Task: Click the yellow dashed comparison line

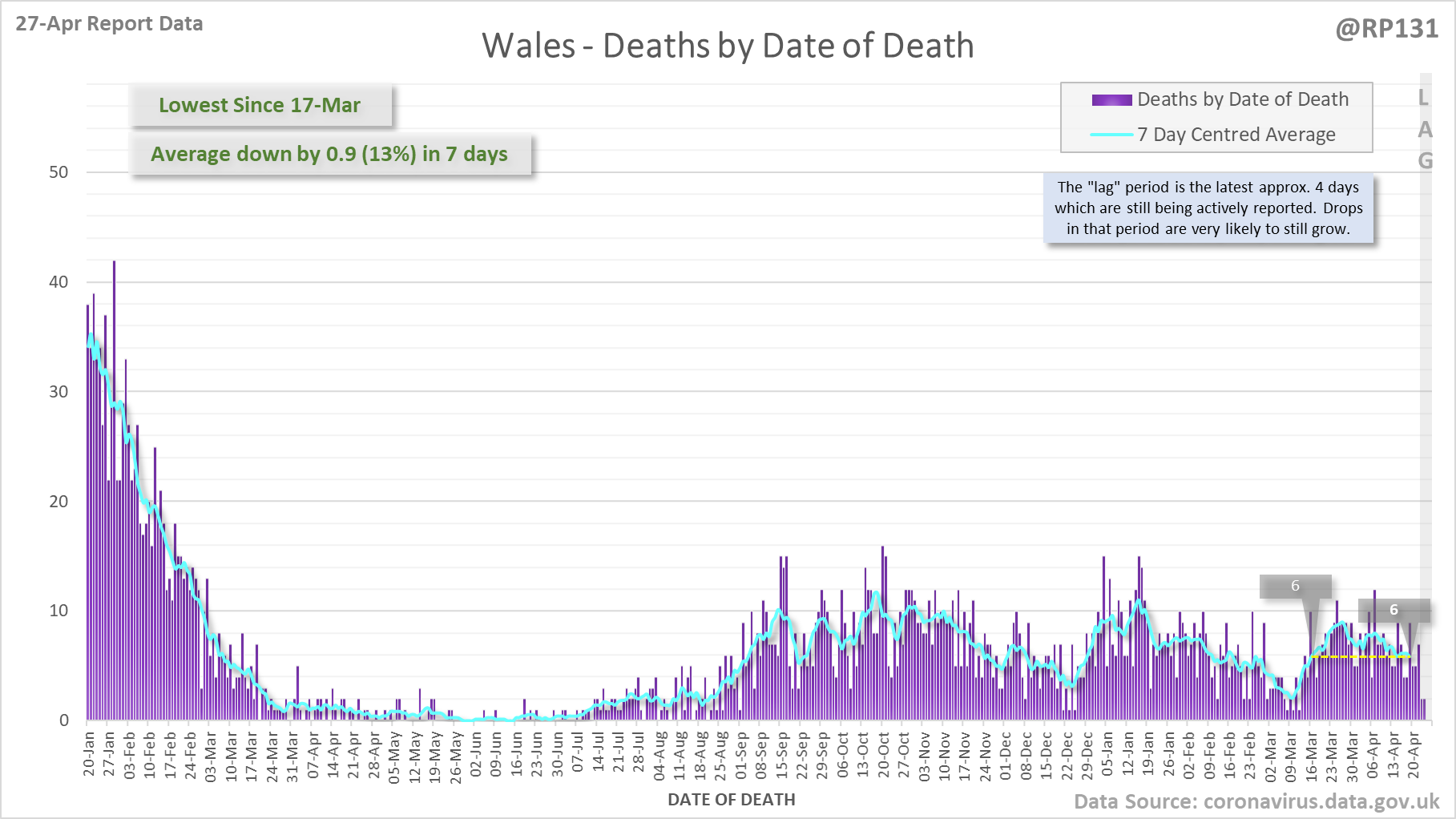Action: (x=1361, y=657)
